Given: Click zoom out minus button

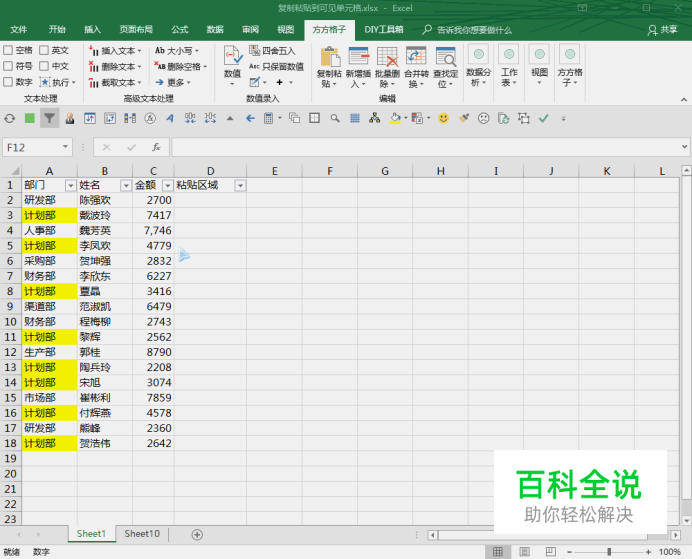Looking at the screenshot, I should coord(570,551).
